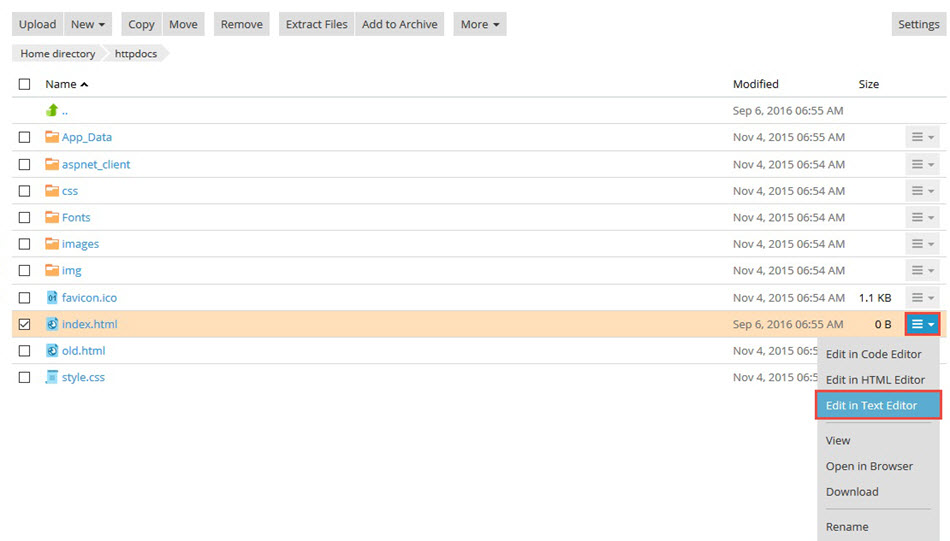Click the index.html file icon

(x=52, y=324)
